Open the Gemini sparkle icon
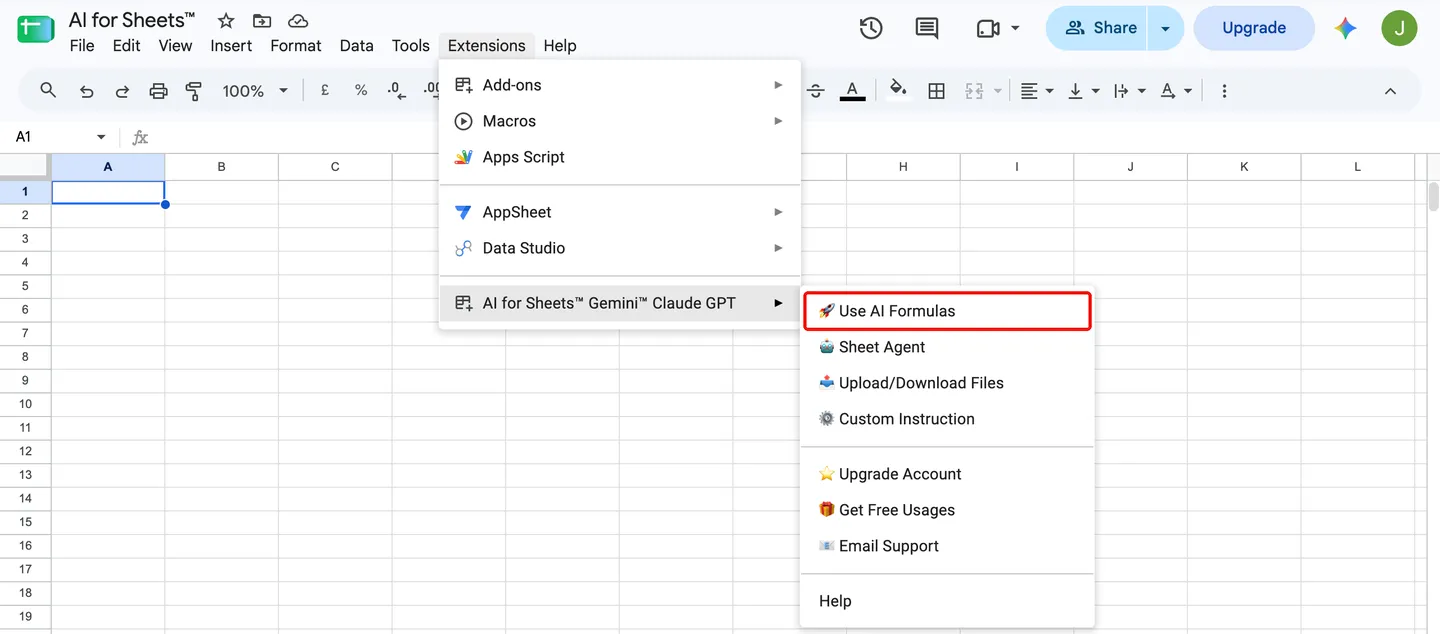The image size is (1440, 634). (1346, 28)
